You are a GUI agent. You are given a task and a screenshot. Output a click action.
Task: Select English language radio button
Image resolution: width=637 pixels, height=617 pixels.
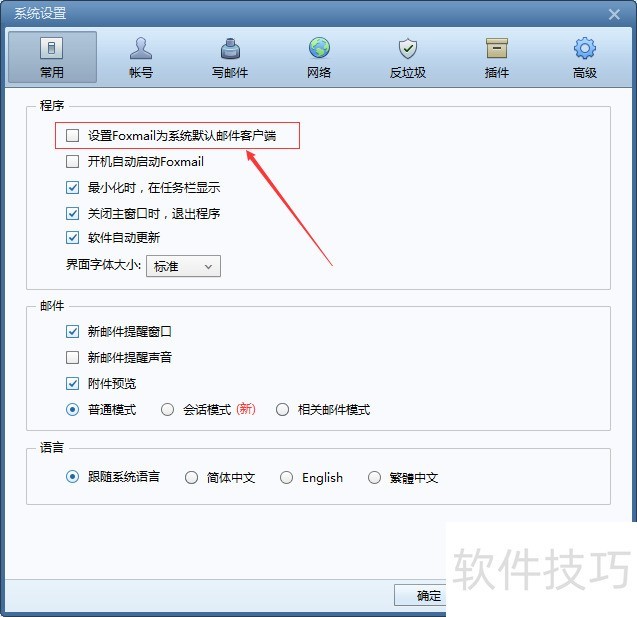click(x=286, y=477)
